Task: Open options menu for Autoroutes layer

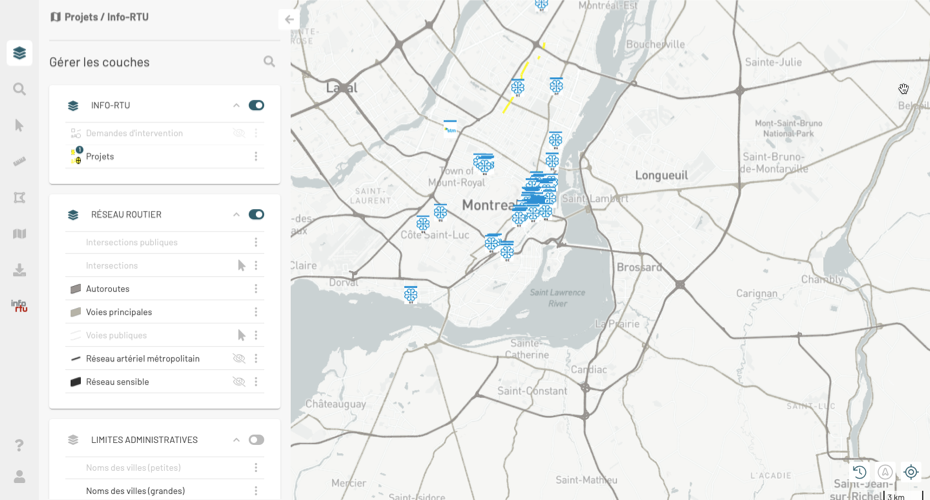Action: (256, 289)
